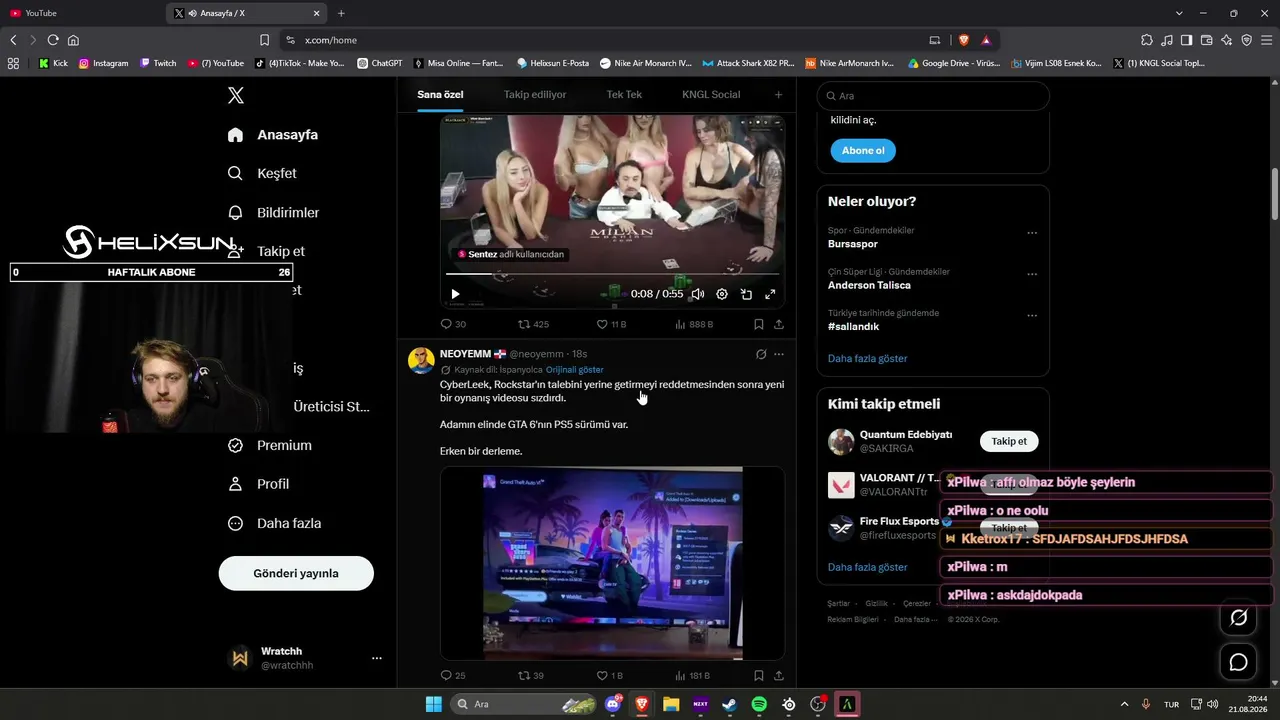Click the Gönderi yayınla button
This screenshot has width=1280, height=720.
296,573
